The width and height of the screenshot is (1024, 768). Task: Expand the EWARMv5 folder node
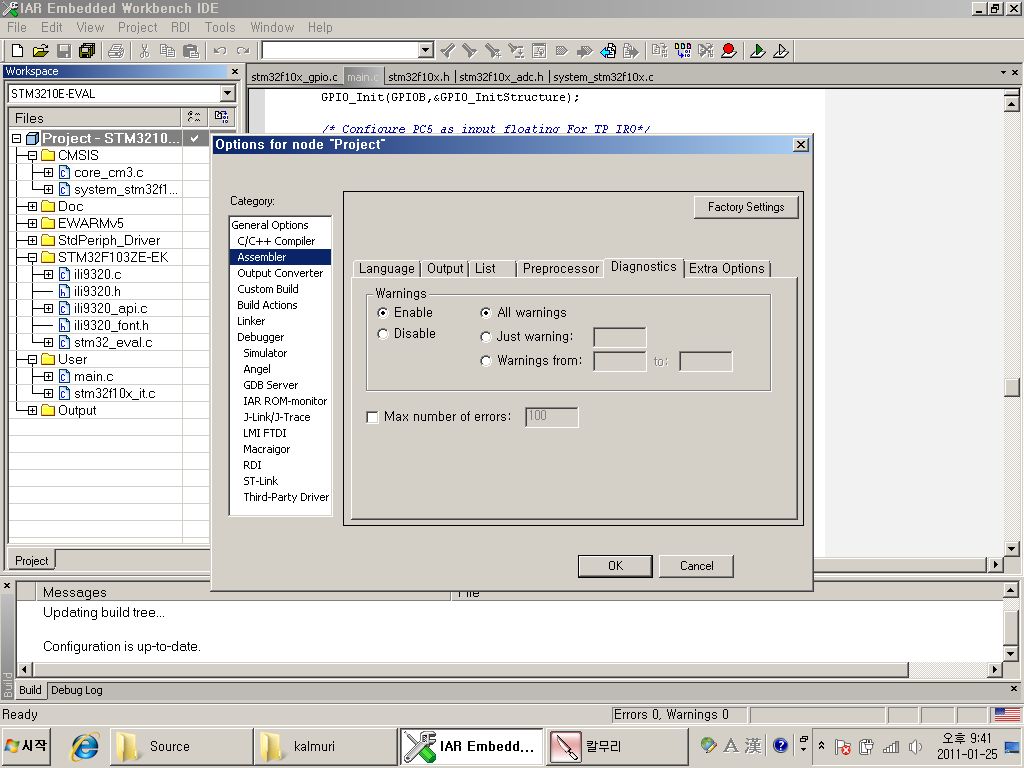[x=32, y=223]
